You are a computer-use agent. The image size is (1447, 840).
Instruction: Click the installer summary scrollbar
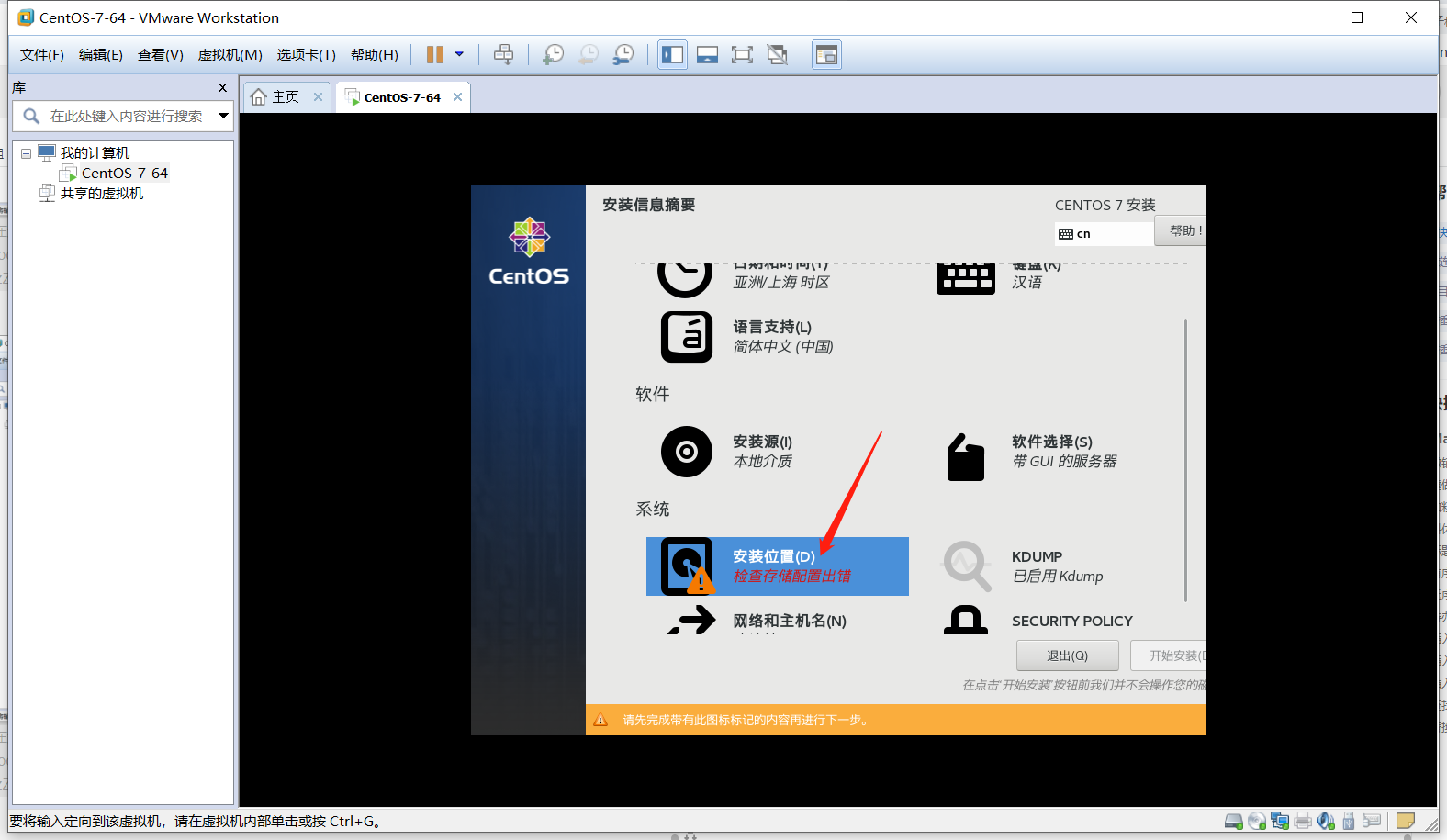1185,459
